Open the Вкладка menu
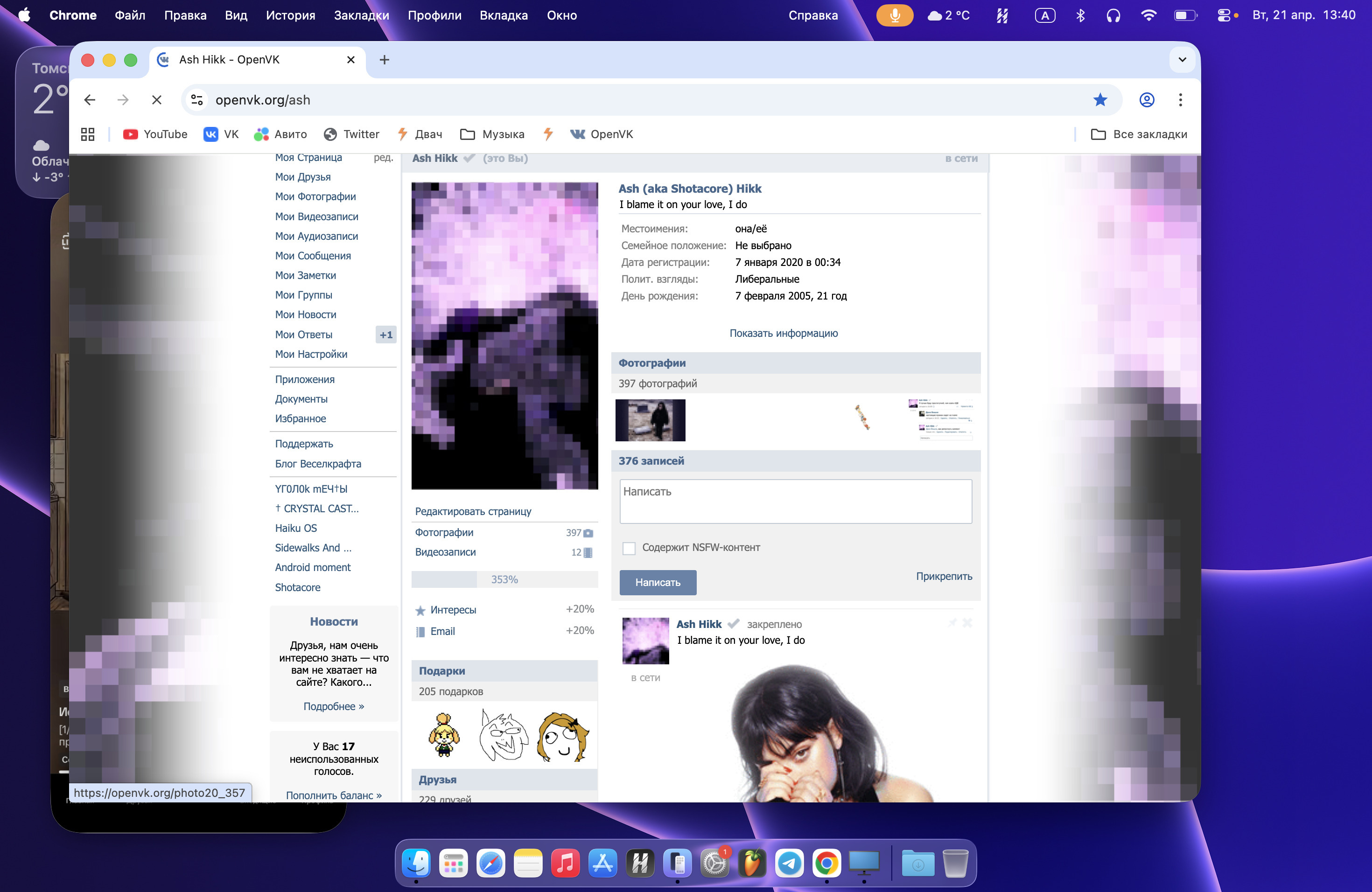 [503, 15]
